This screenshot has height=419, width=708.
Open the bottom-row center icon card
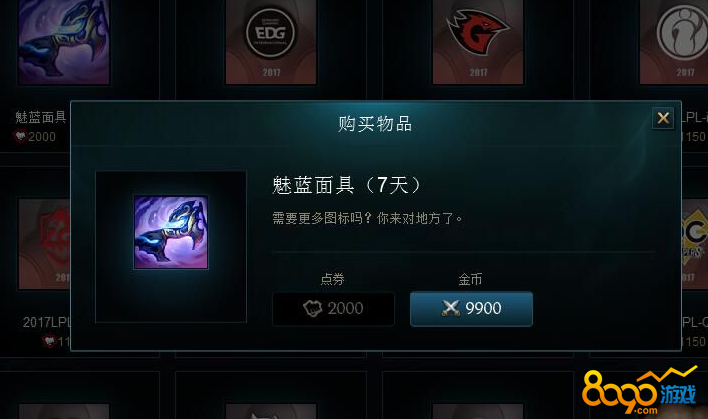[271, 411]
